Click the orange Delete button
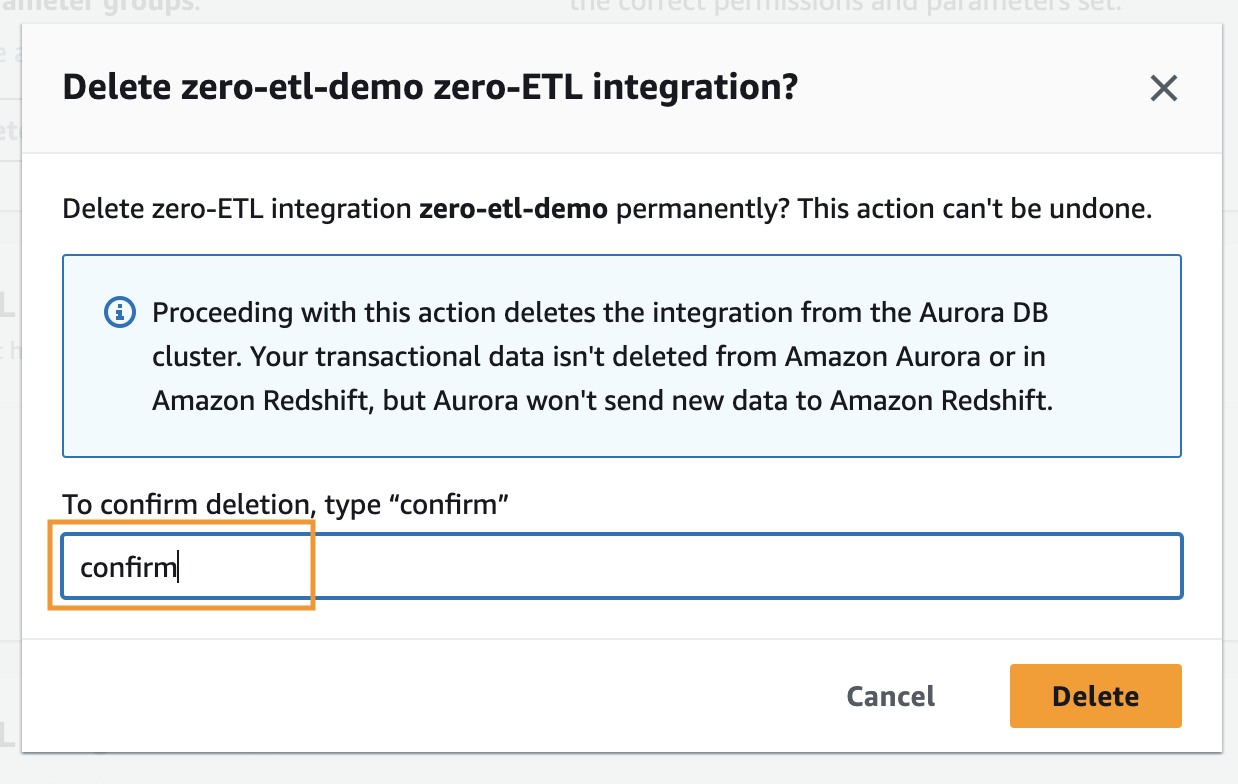Screen dimensions: 1238x784 point(1095,696)
